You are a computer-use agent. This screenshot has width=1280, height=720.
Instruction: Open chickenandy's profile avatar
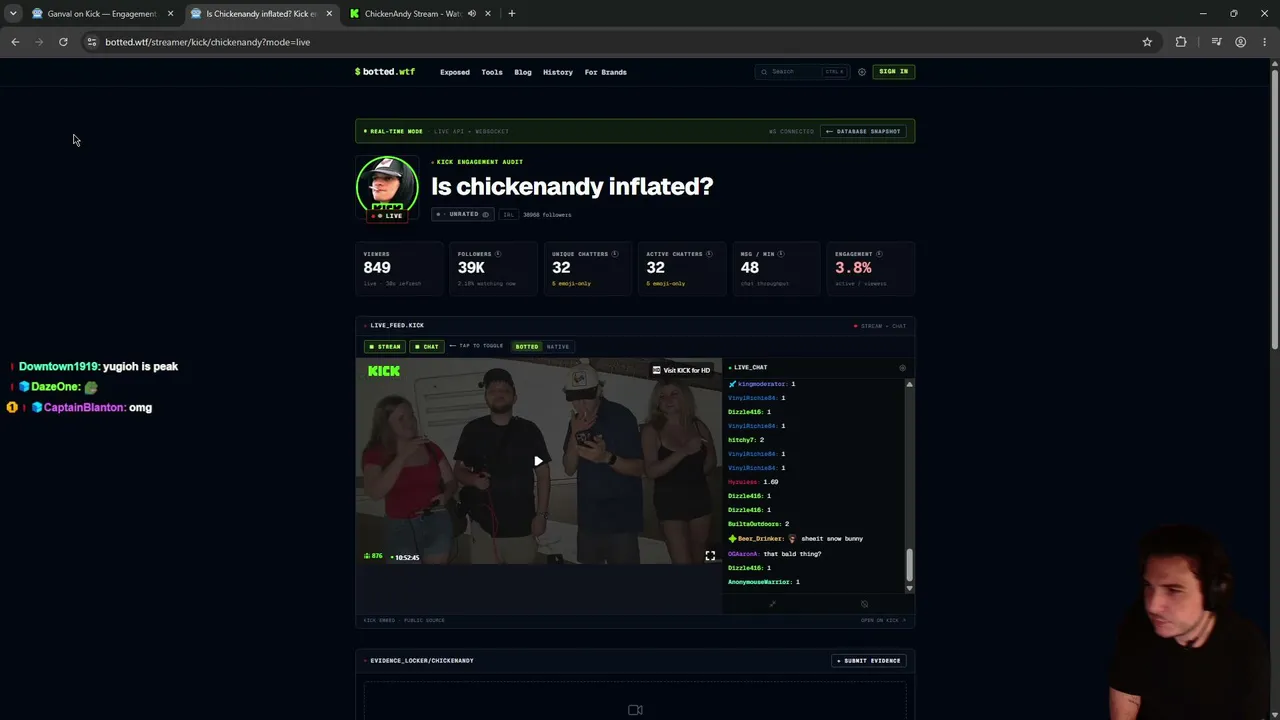click(387, 185)
